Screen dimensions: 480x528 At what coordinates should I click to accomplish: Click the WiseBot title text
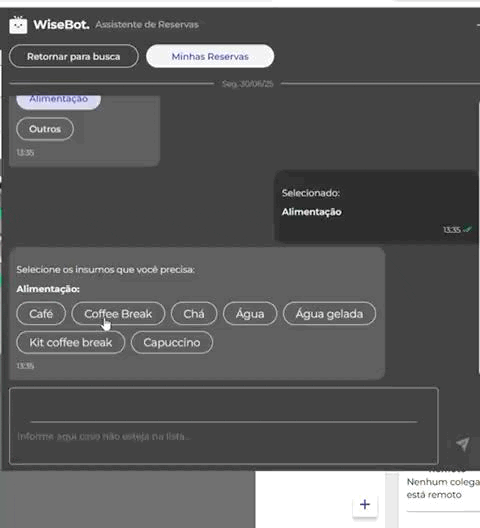[x=61, y=25]
